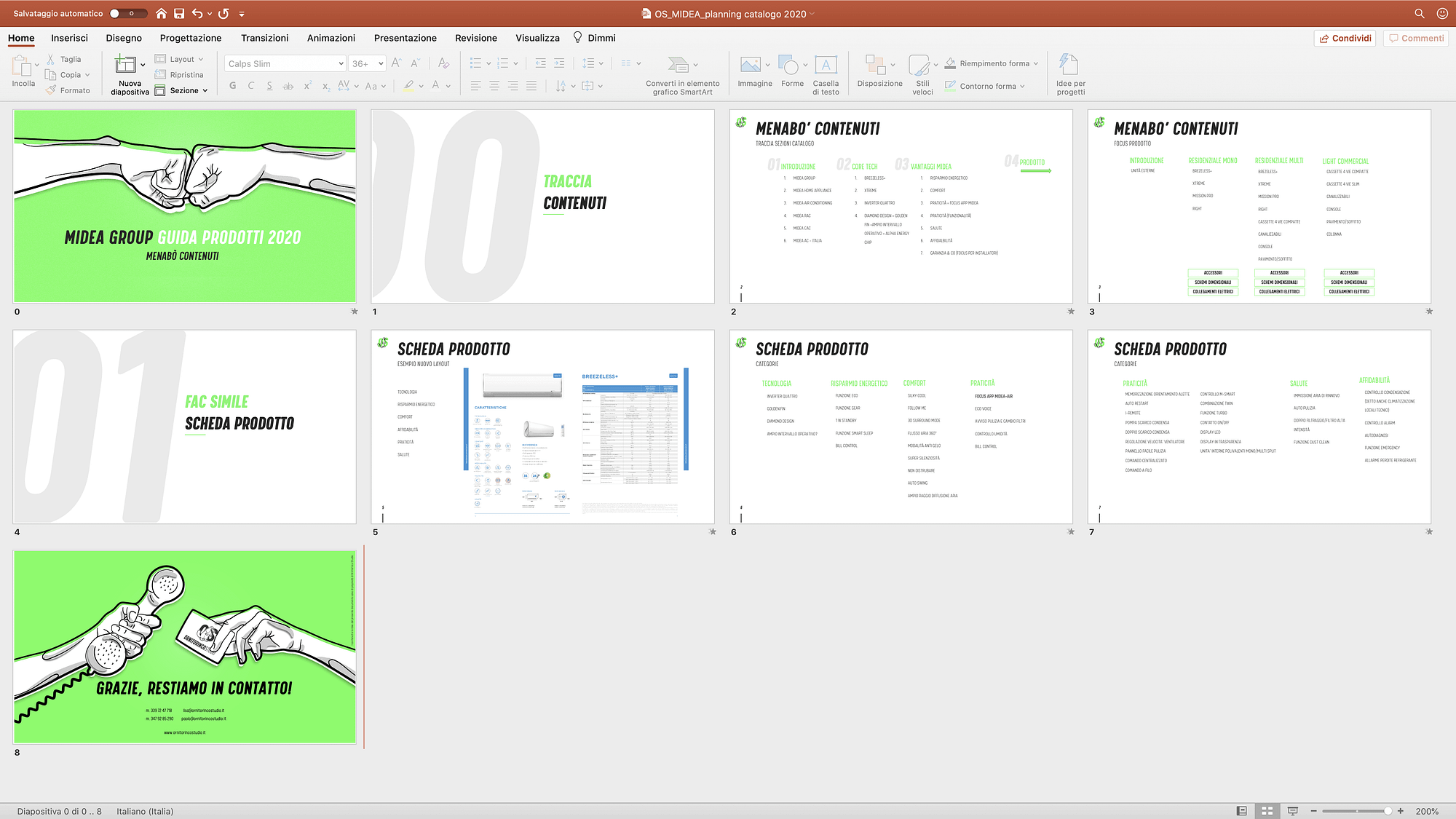Open the Copia dropdown arrow
The width and height of the screenshot is (1456, 819).
point(87,75)
